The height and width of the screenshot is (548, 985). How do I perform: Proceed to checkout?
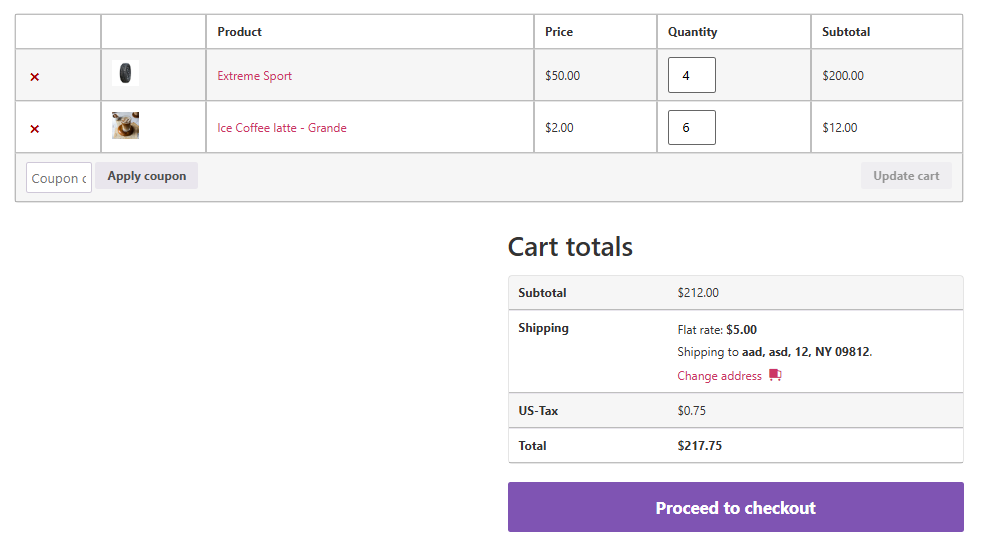pos(735,508)
